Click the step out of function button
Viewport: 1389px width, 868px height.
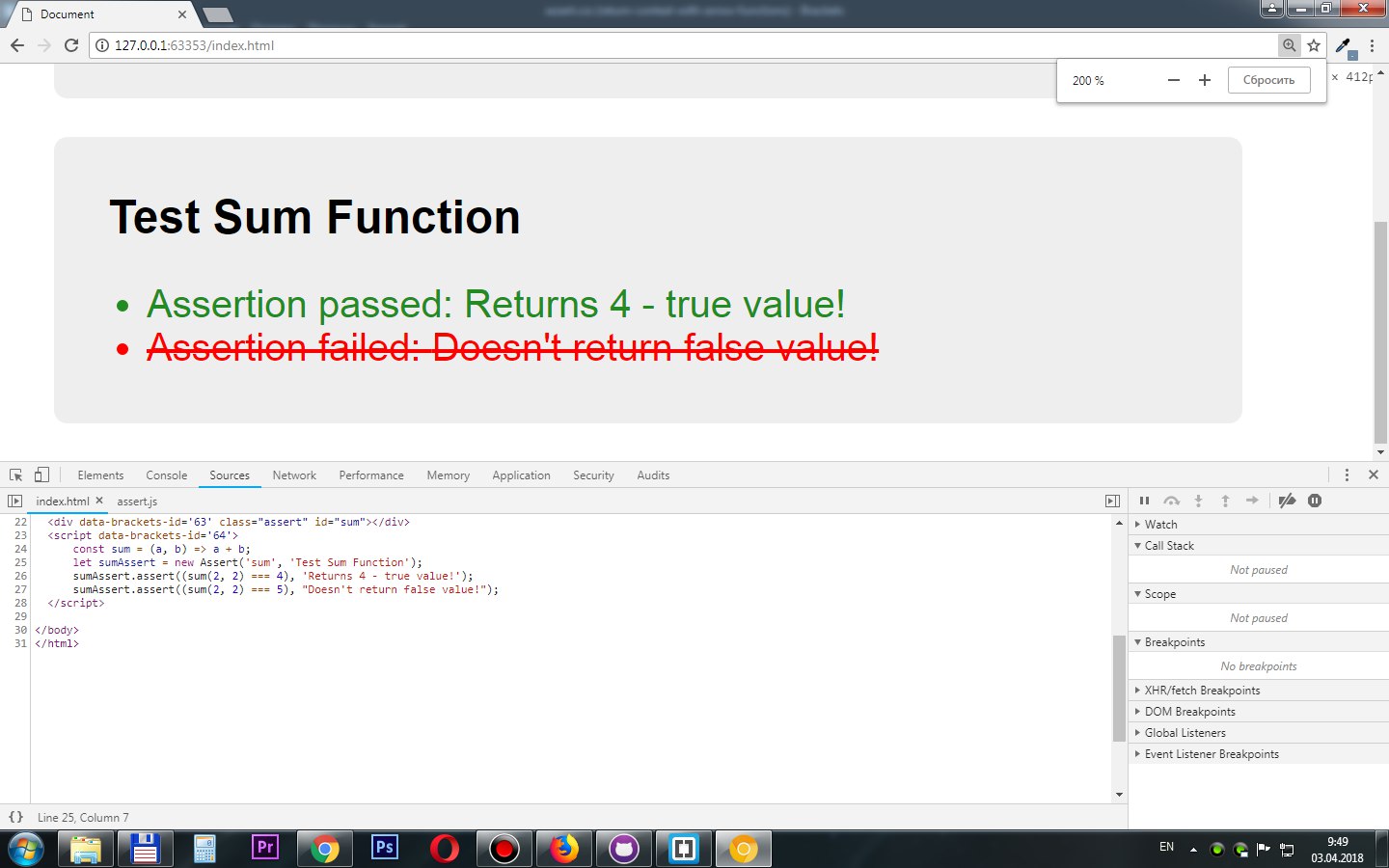coord(1225,501)
